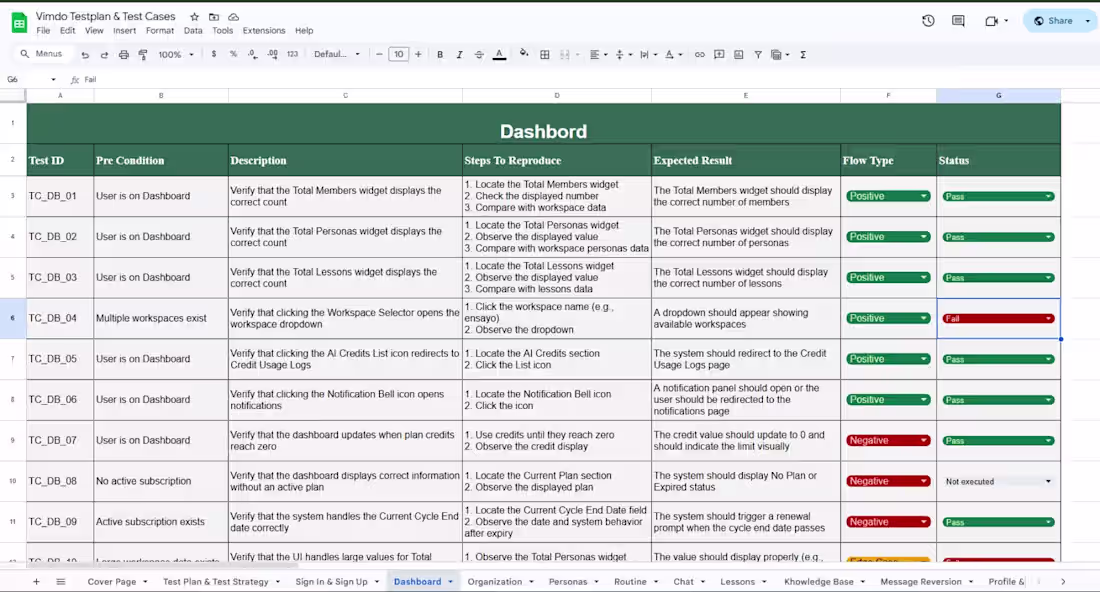
Task: Check the cloud save status icon
Action: point(234,17)
